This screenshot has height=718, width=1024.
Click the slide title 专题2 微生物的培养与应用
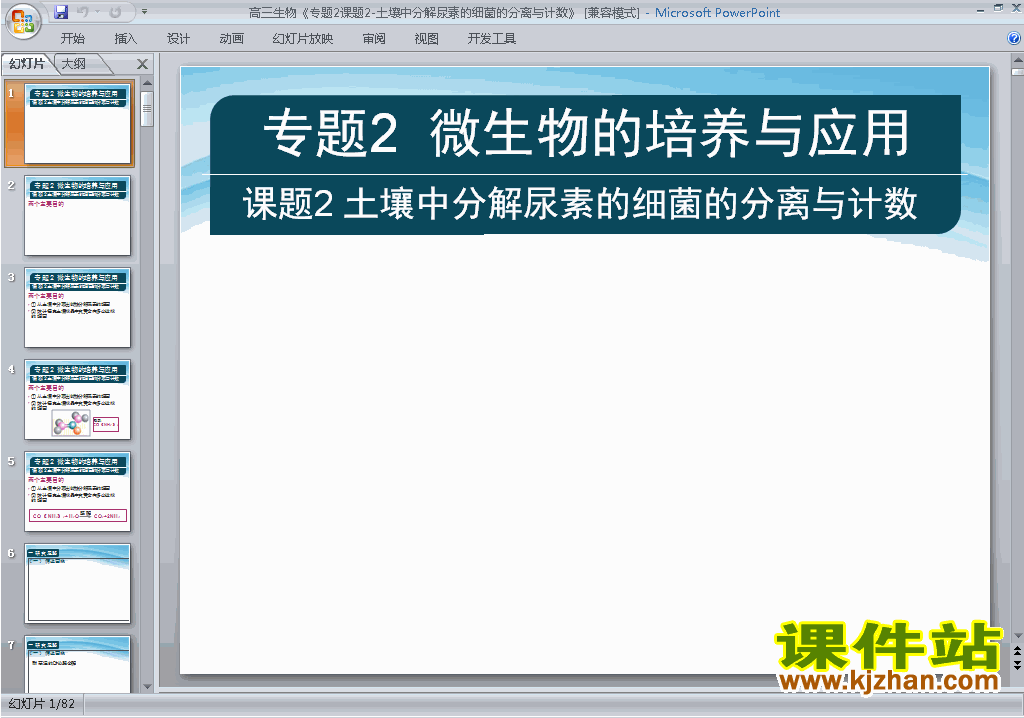click(x=586, y=133)
